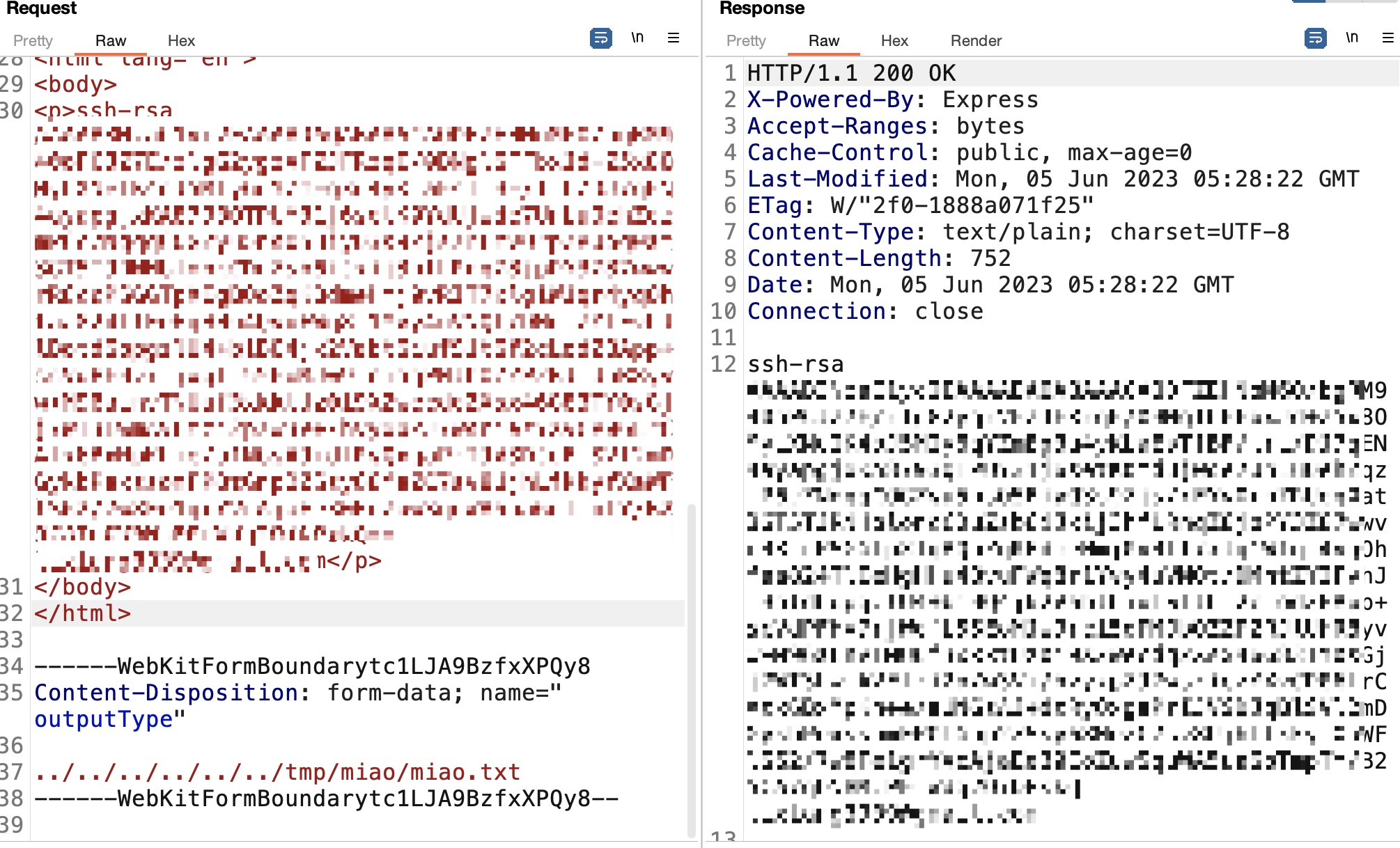
Task: Switch Request view to Pretty tab
Action: click(33, 40)
